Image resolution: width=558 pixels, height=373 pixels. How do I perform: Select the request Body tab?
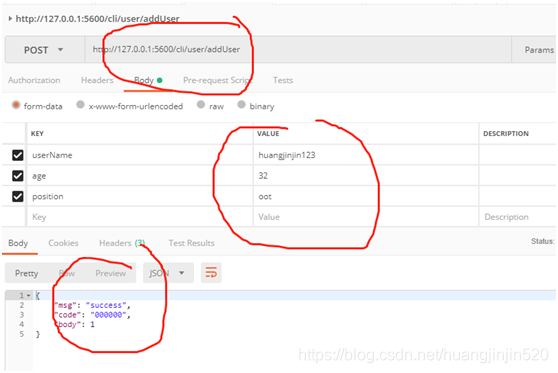click(x=148, y=80)
